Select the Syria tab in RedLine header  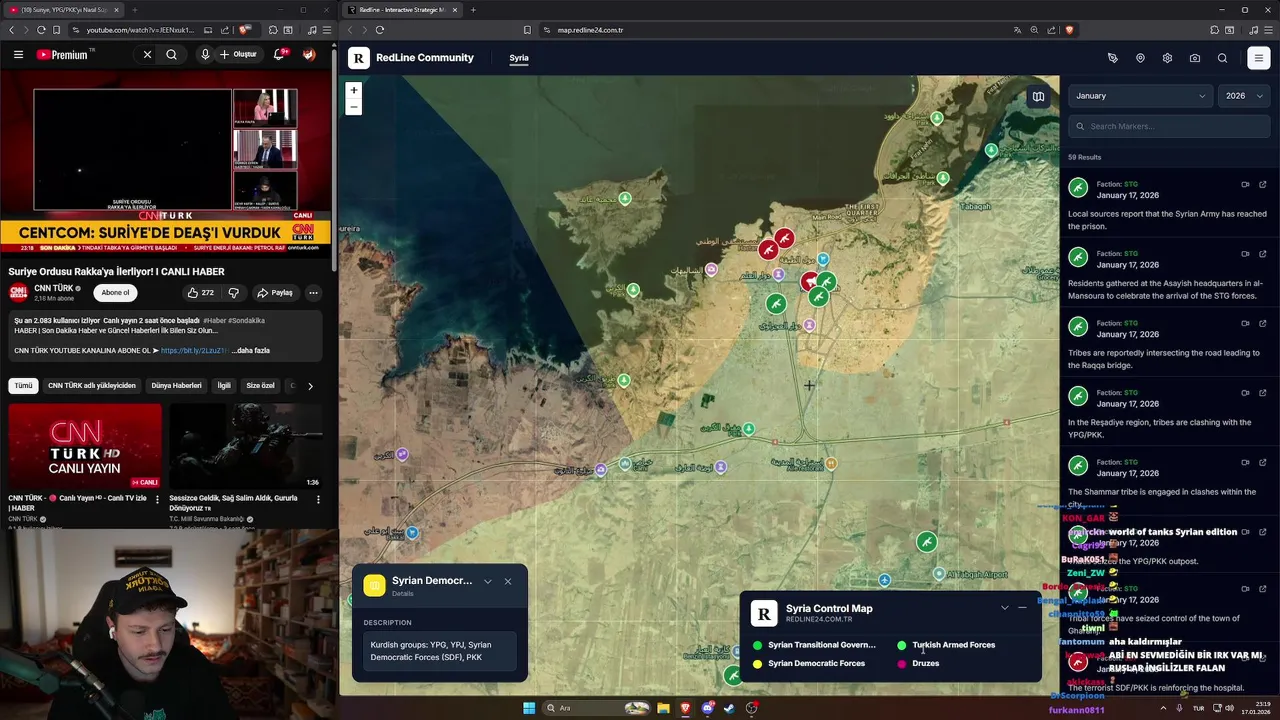click(519, 58)
